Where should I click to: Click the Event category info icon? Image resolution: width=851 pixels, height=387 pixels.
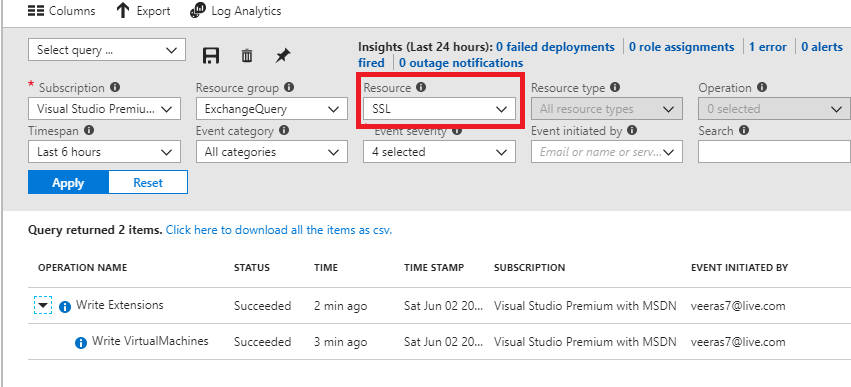tap(284, 130)
